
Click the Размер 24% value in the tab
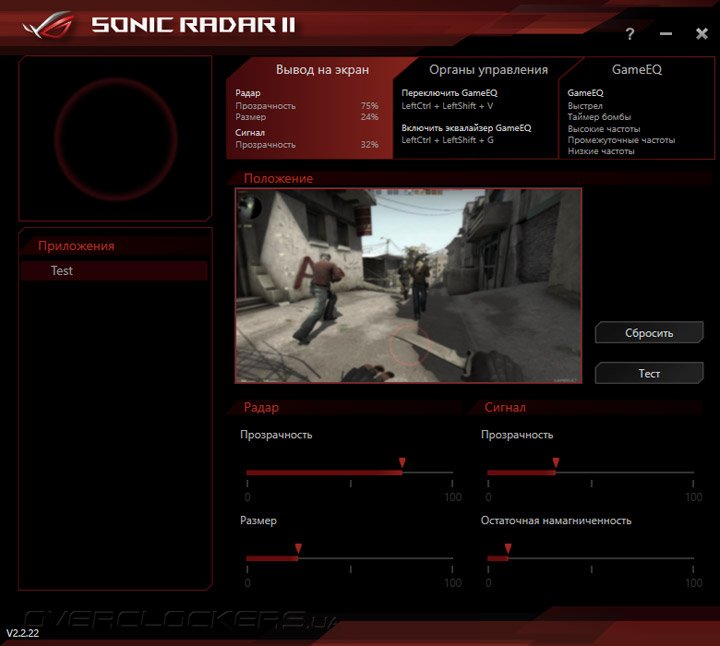click(369, 117)
